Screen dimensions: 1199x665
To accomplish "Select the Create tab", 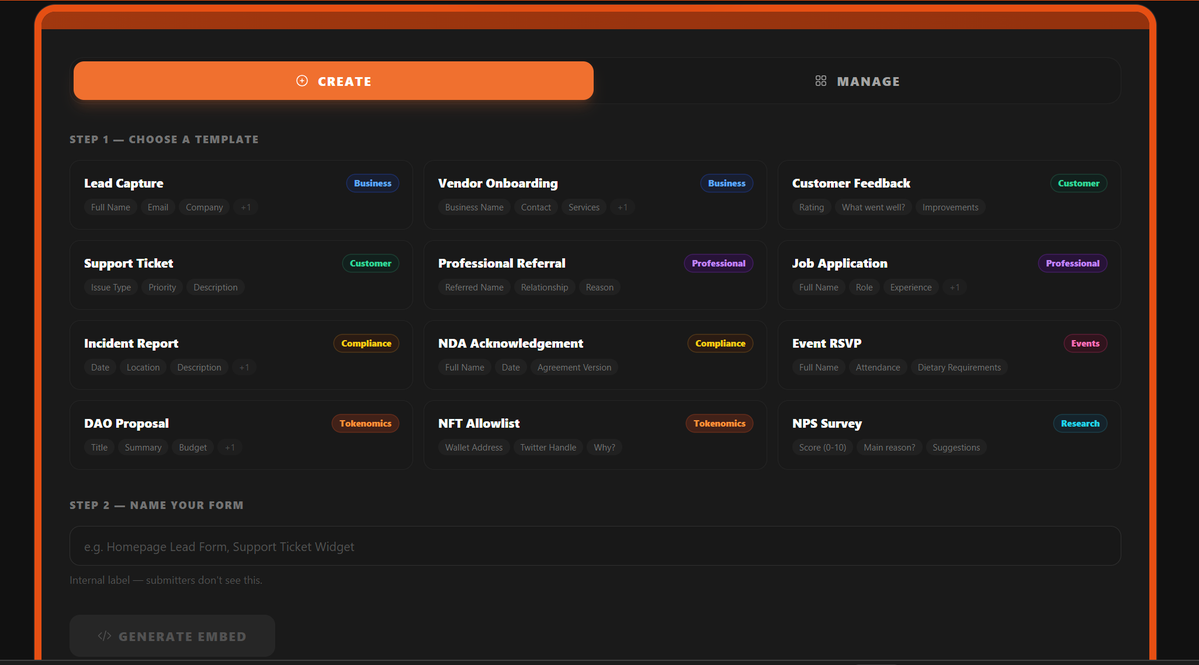I will (333, 81).
